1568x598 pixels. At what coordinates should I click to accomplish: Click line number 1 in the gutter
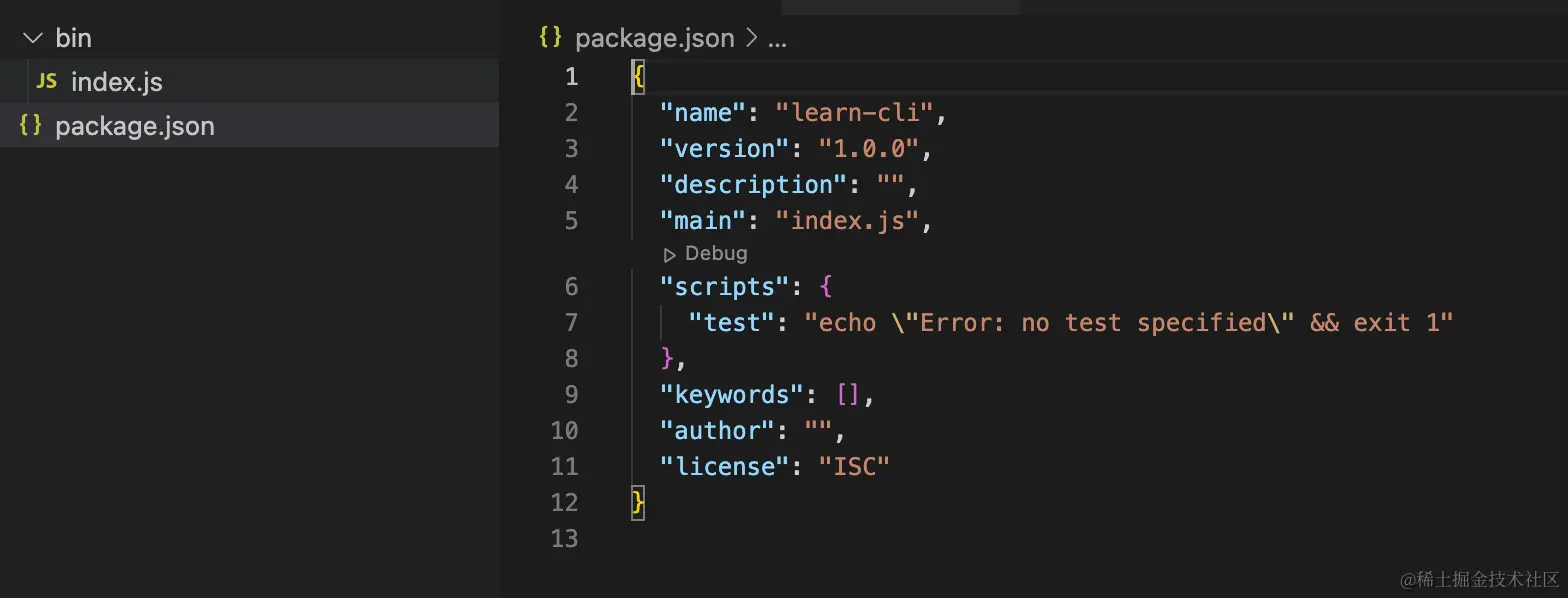point(571,77)
